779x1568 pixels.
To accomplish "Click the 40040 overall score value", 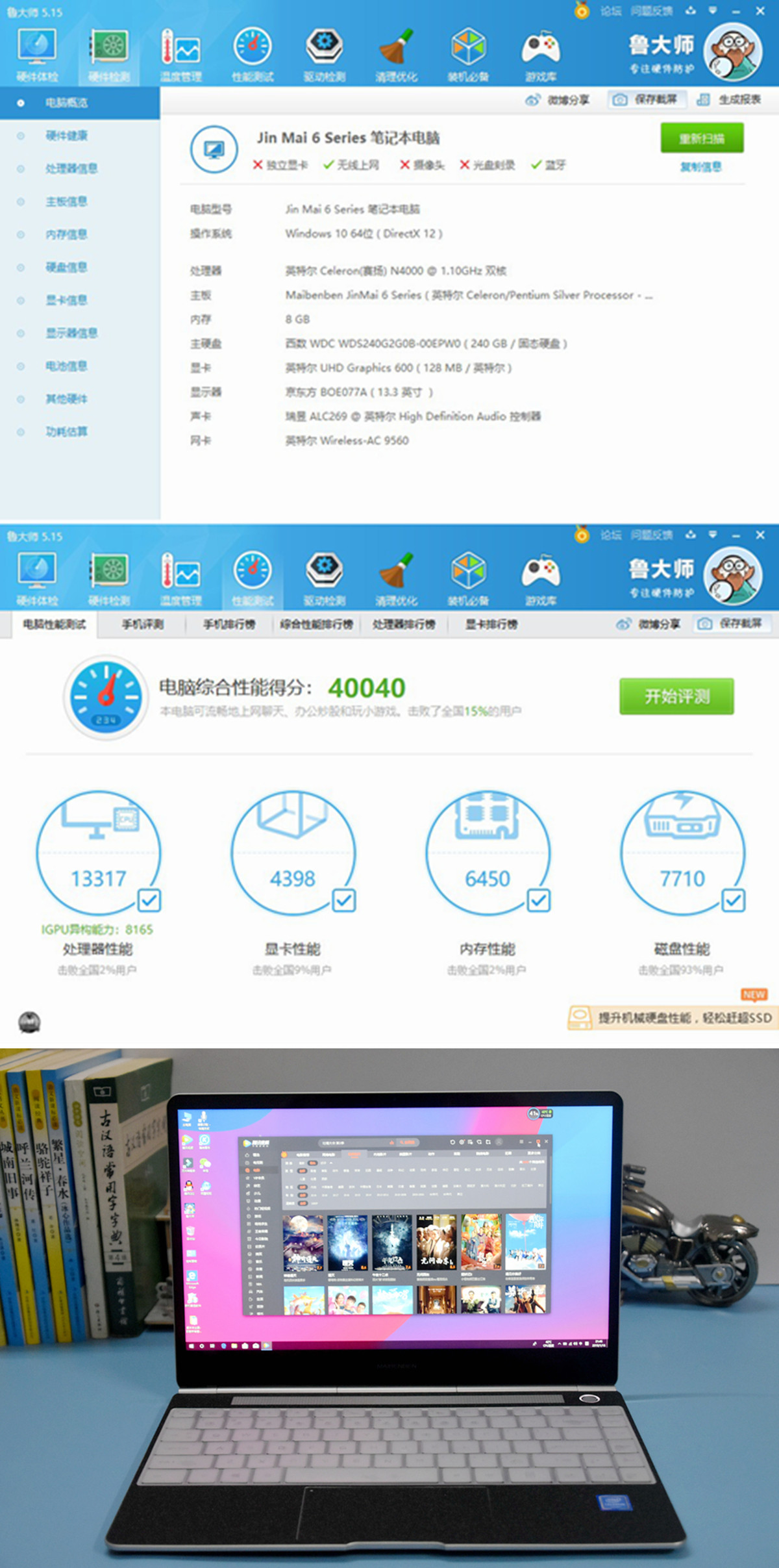I will [x=367, y=688].
